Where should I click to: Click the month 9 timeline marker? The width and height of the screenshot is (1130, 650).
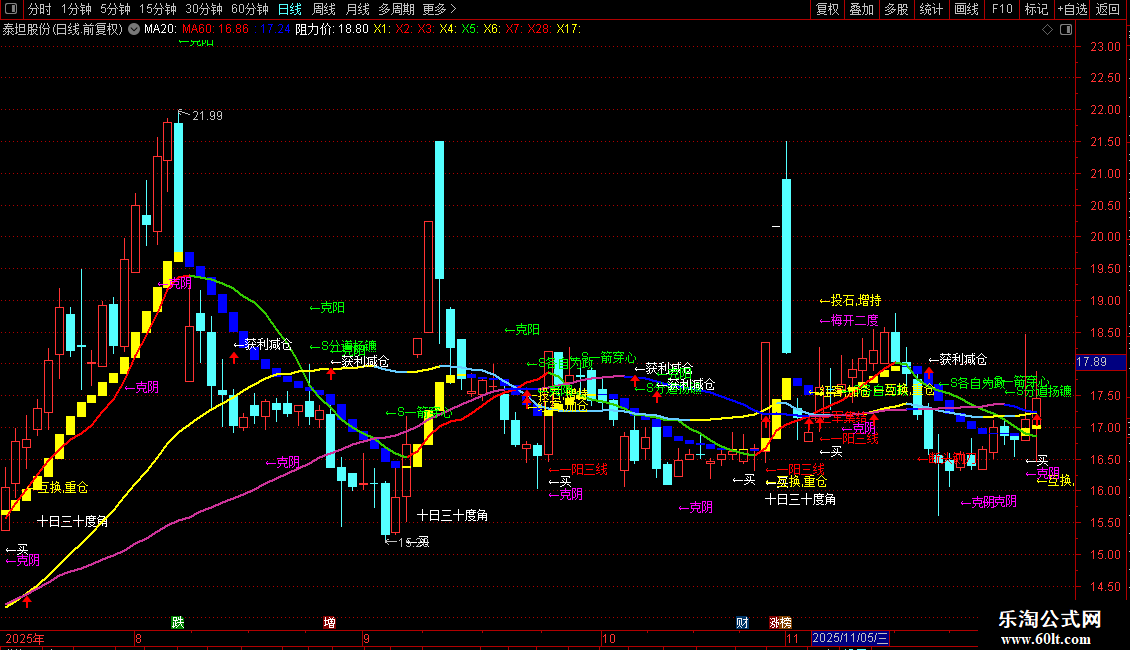click(x=367, y=638)
